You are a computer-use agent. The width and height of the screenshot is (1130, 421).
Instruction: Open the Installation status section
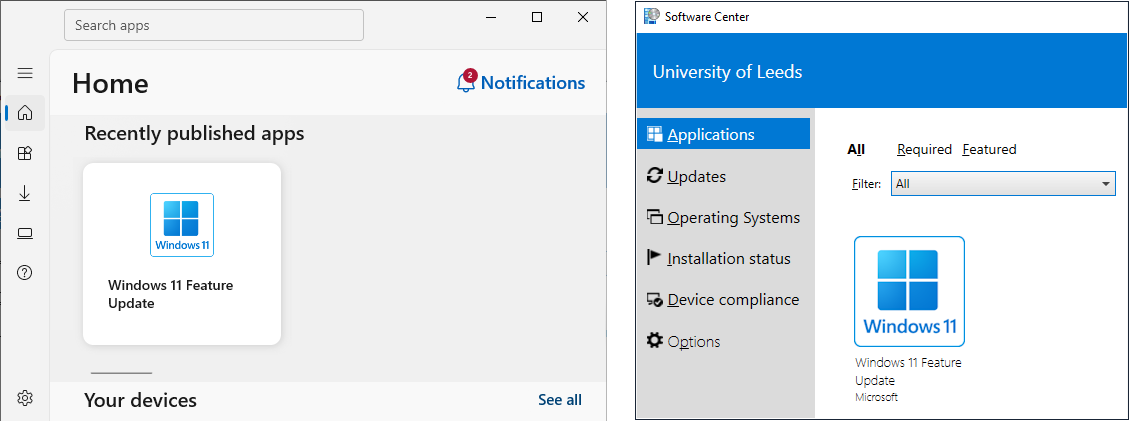pyautogui.click(x=727, y=258)
